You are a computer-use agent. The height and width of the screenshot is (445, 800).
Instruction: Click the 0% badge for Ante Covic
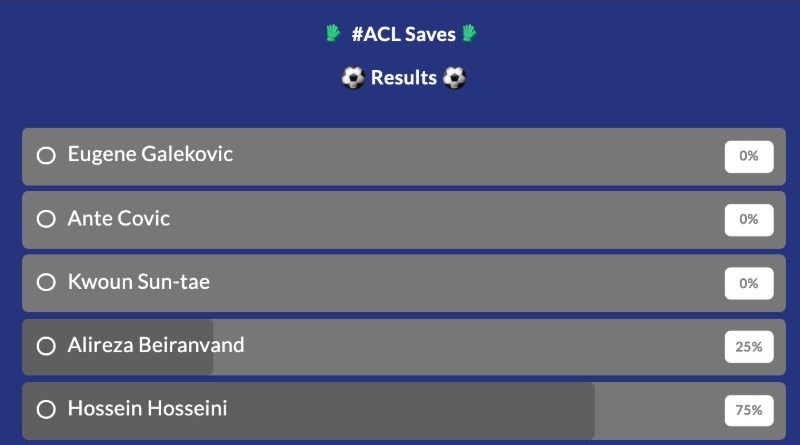point(749,219)
